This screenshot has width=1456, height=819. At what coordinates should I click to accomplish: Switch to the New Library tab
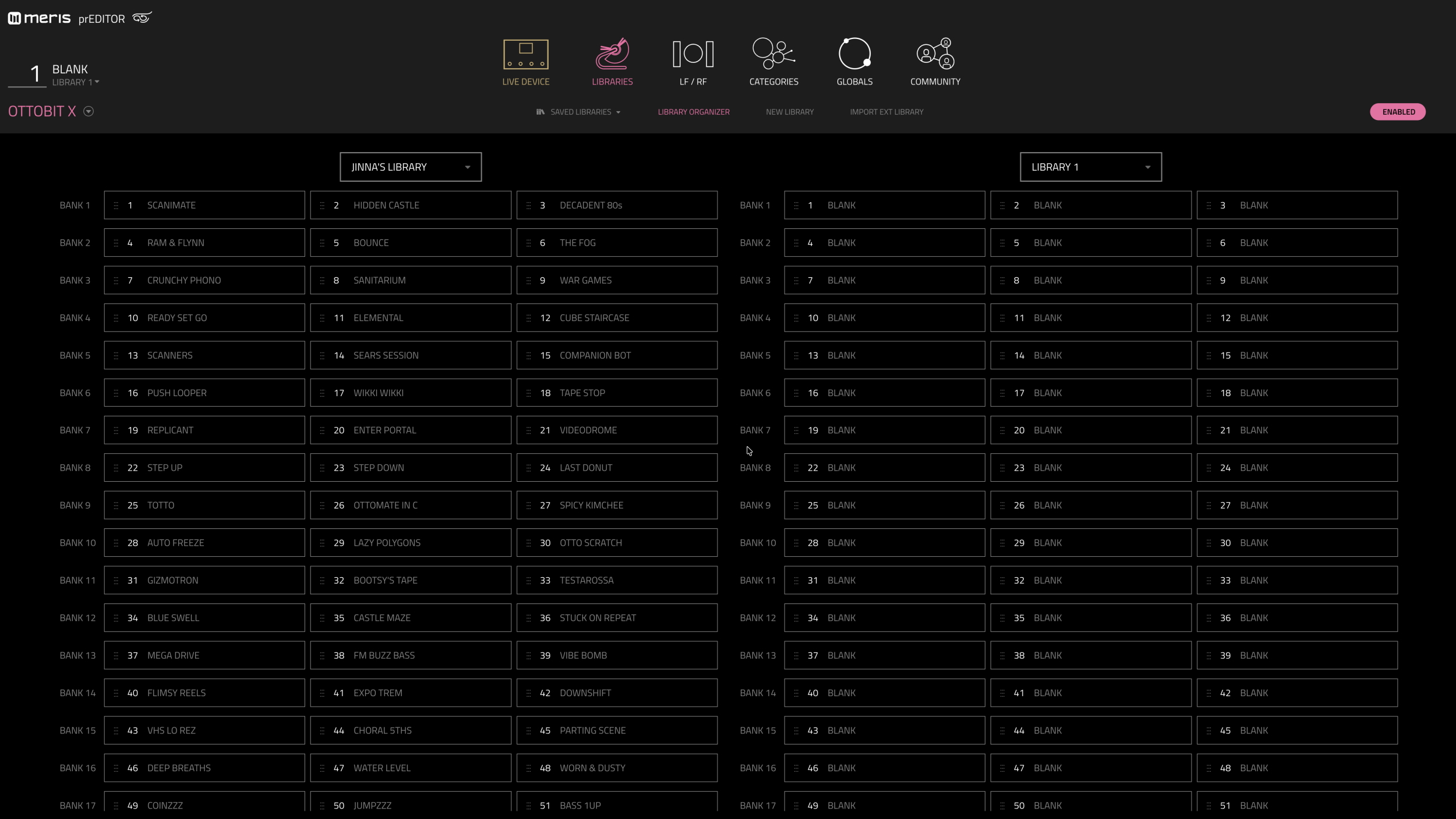pyautogui.click(x=790, y=112)
